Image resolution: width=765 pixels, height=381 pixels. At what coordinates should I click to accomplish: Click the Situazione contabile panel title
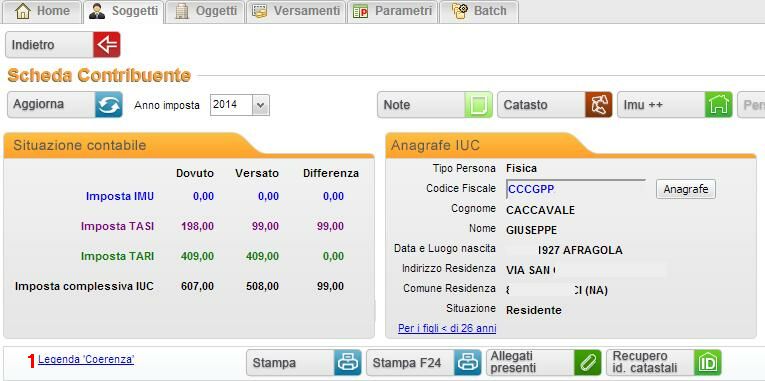click(80, 145)
